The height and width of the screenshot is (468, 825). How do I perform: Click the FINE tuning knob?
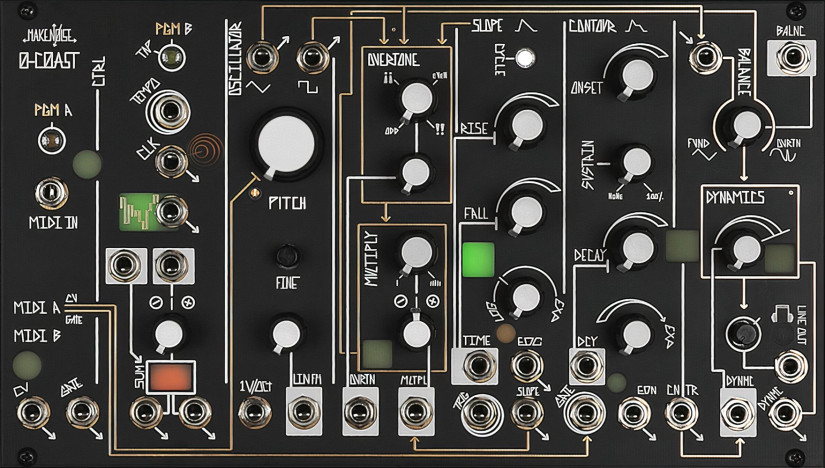coord(287,257)
